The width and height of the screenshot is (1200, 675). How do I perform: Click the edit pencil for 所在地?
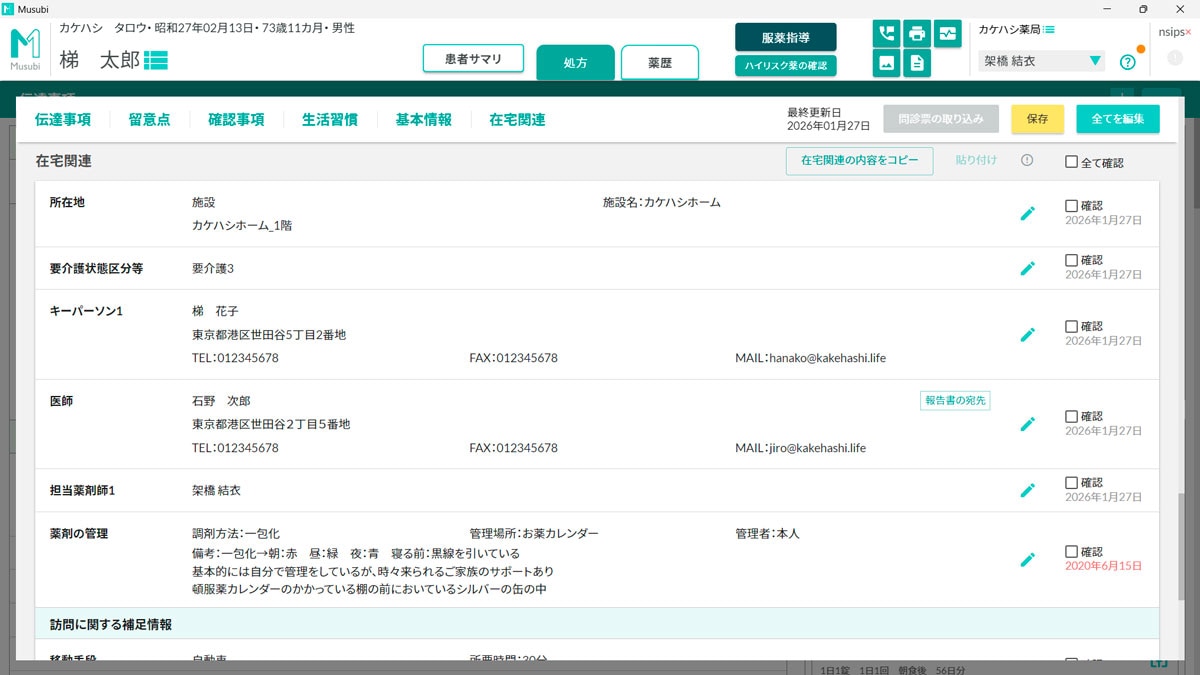pos(1028,212)
